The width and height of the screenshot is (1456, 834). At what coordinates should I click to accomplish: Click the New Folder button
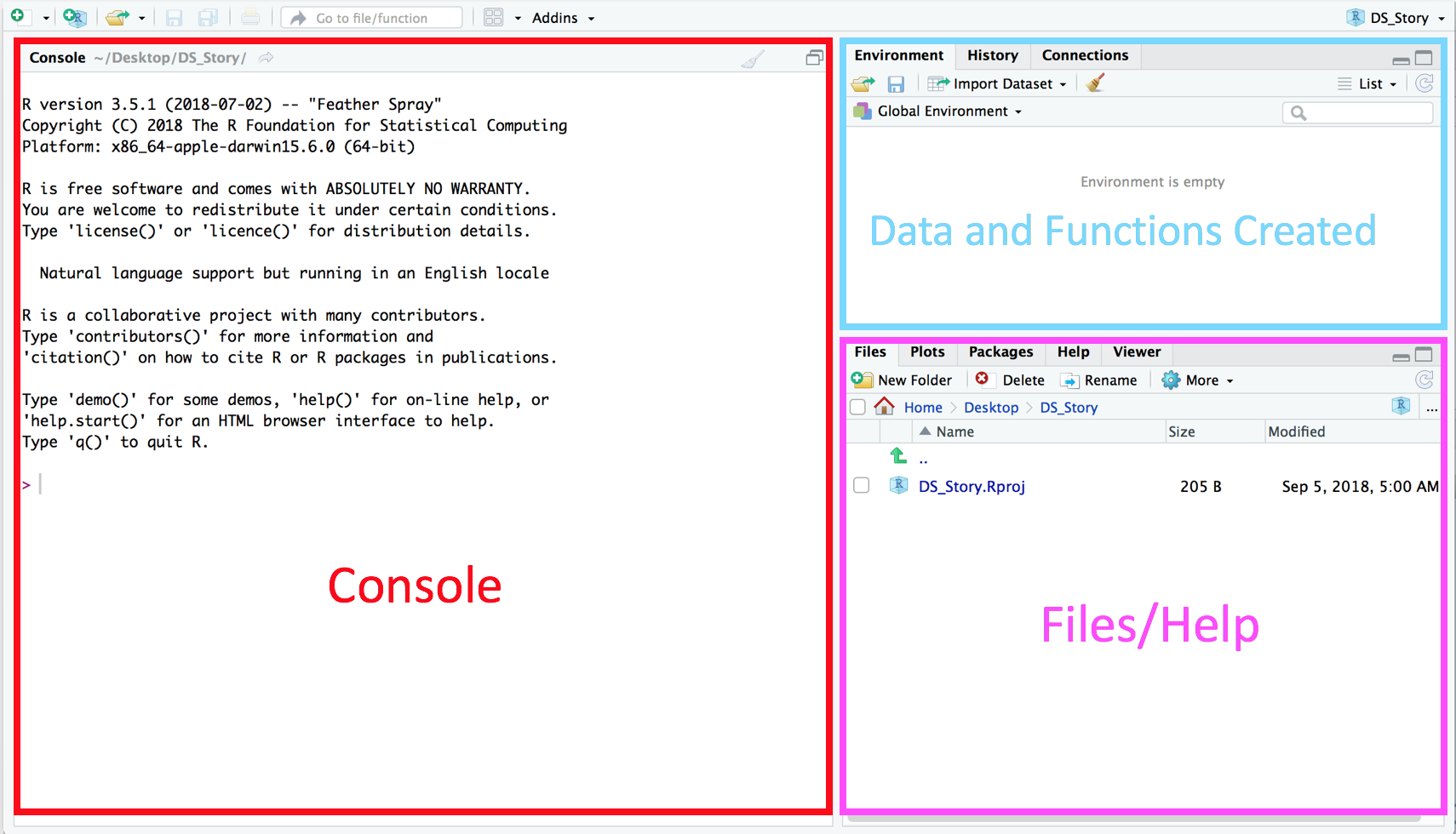point(903,380)
